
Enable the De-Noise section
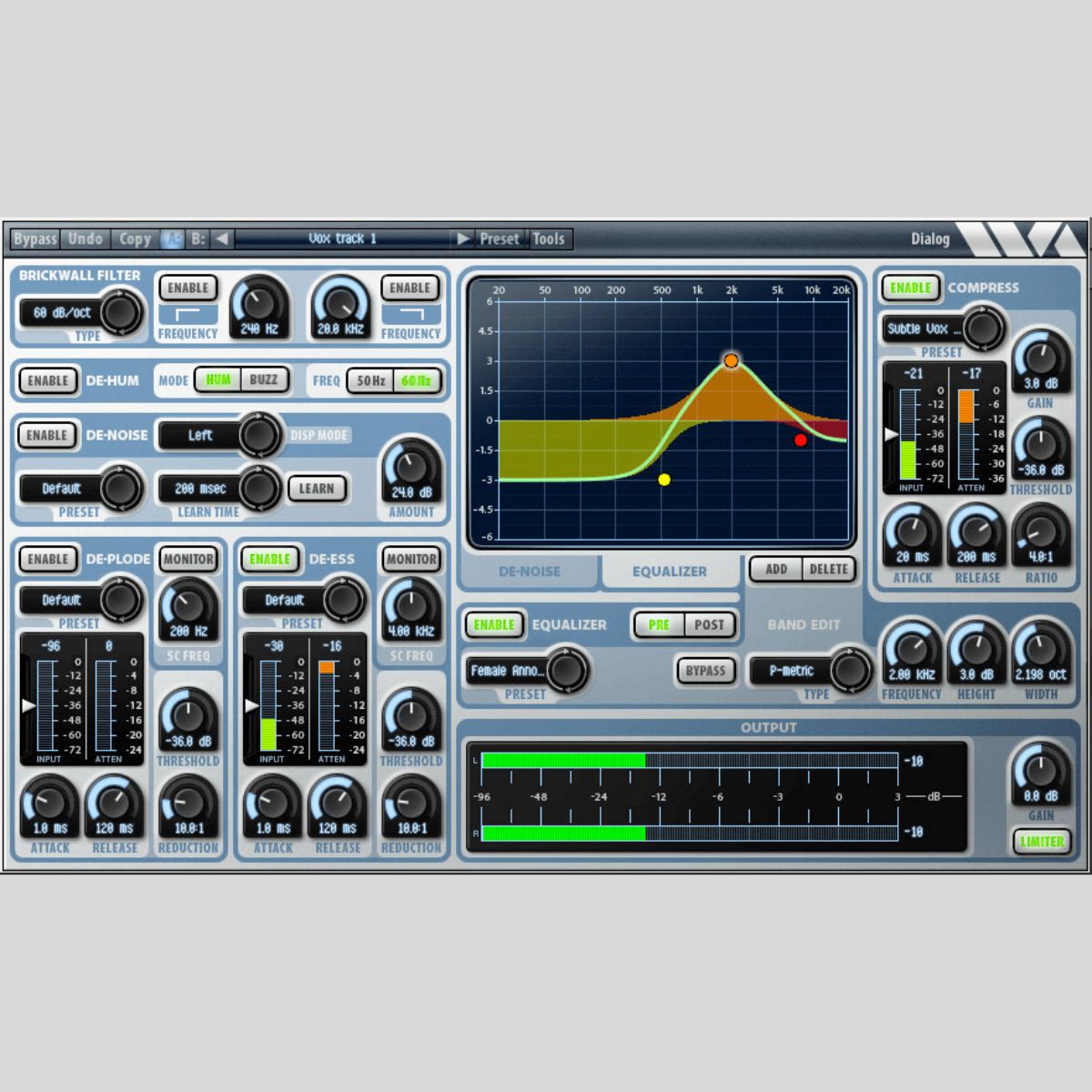click(48, 435)
